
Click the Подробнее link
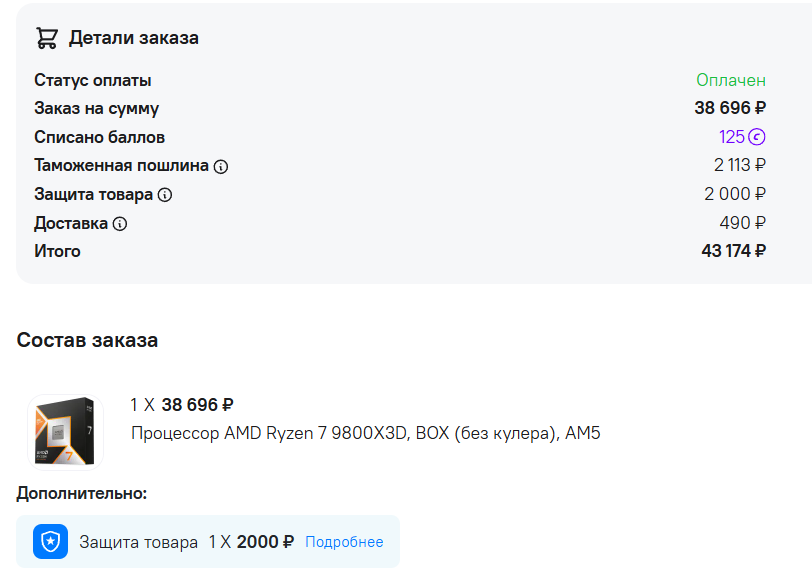[344, 542]
